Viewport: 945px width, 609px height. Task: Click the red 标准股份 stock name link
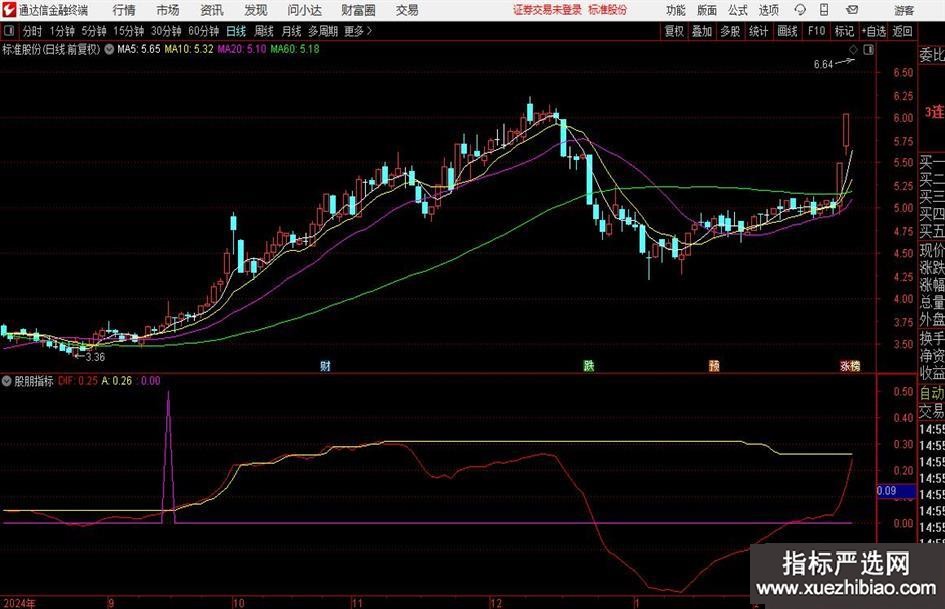point(608,10)
